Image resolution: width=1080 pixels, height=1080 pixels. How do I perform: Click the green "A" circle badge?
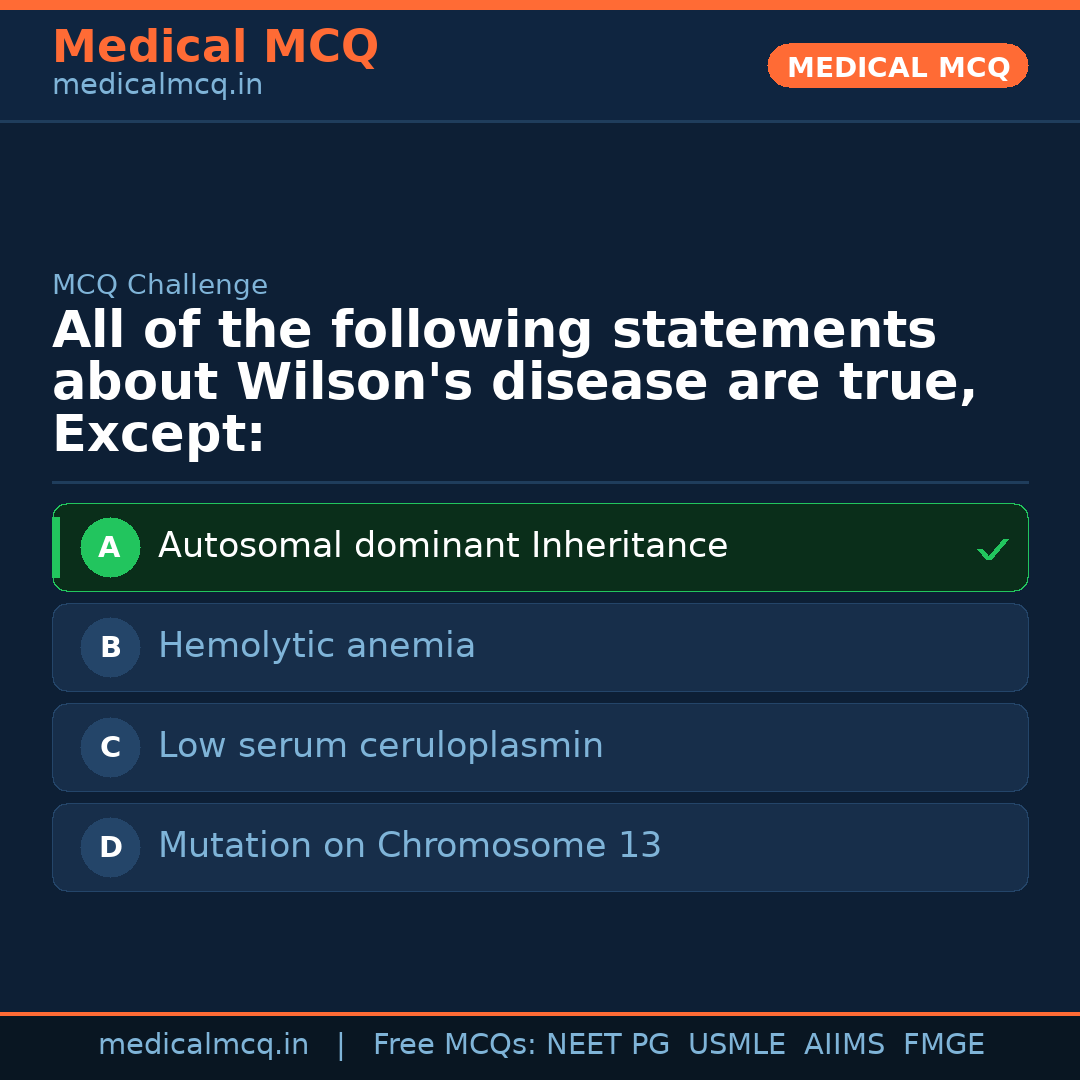[110, 547]
